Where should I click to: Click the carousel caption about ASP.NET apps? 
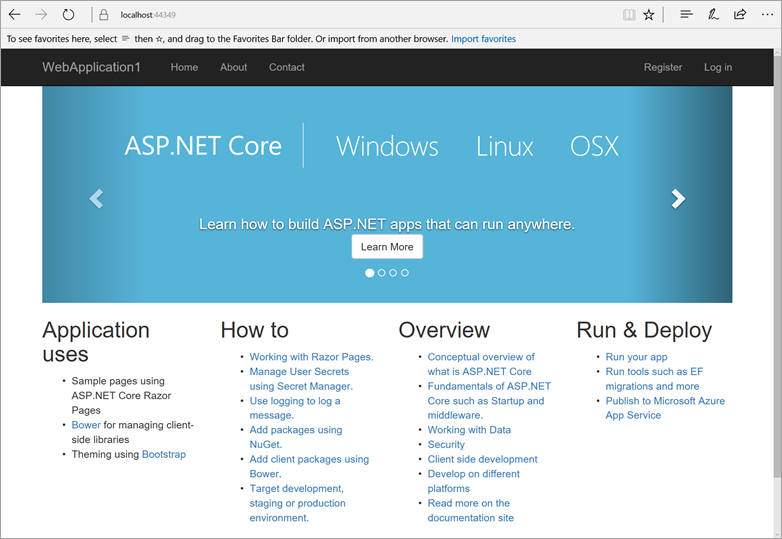[x=387, y=224]
